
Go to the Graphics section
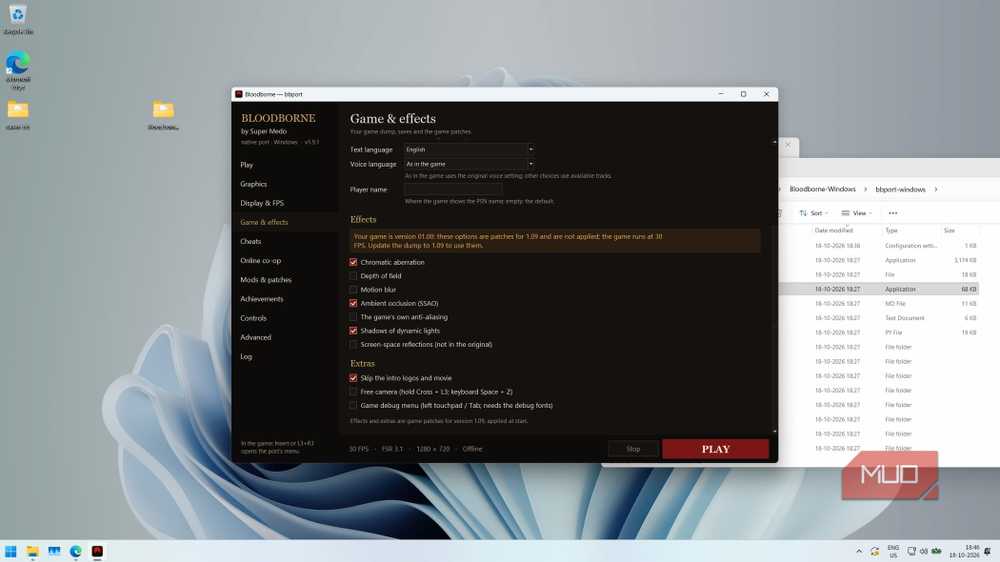click(254, 184)
